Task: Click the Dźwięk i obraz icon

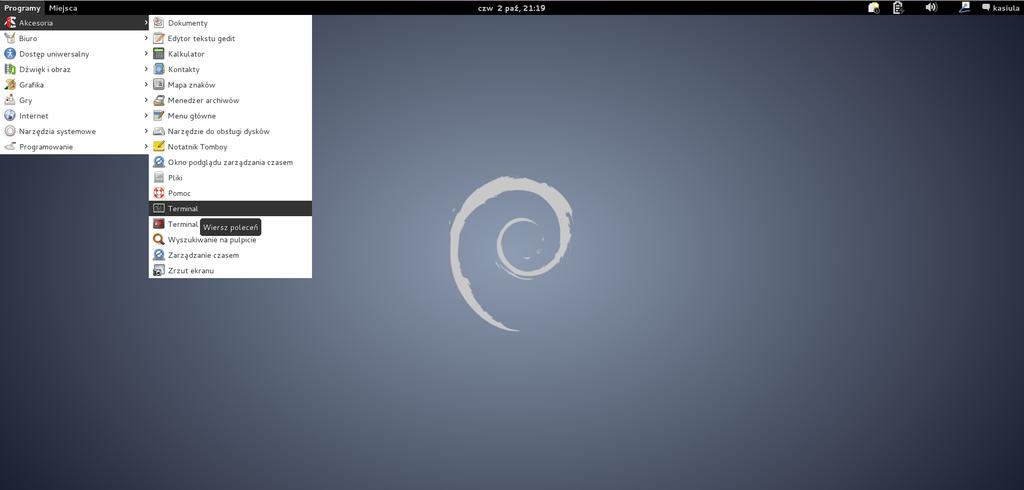Action: (x=10, y=69)
